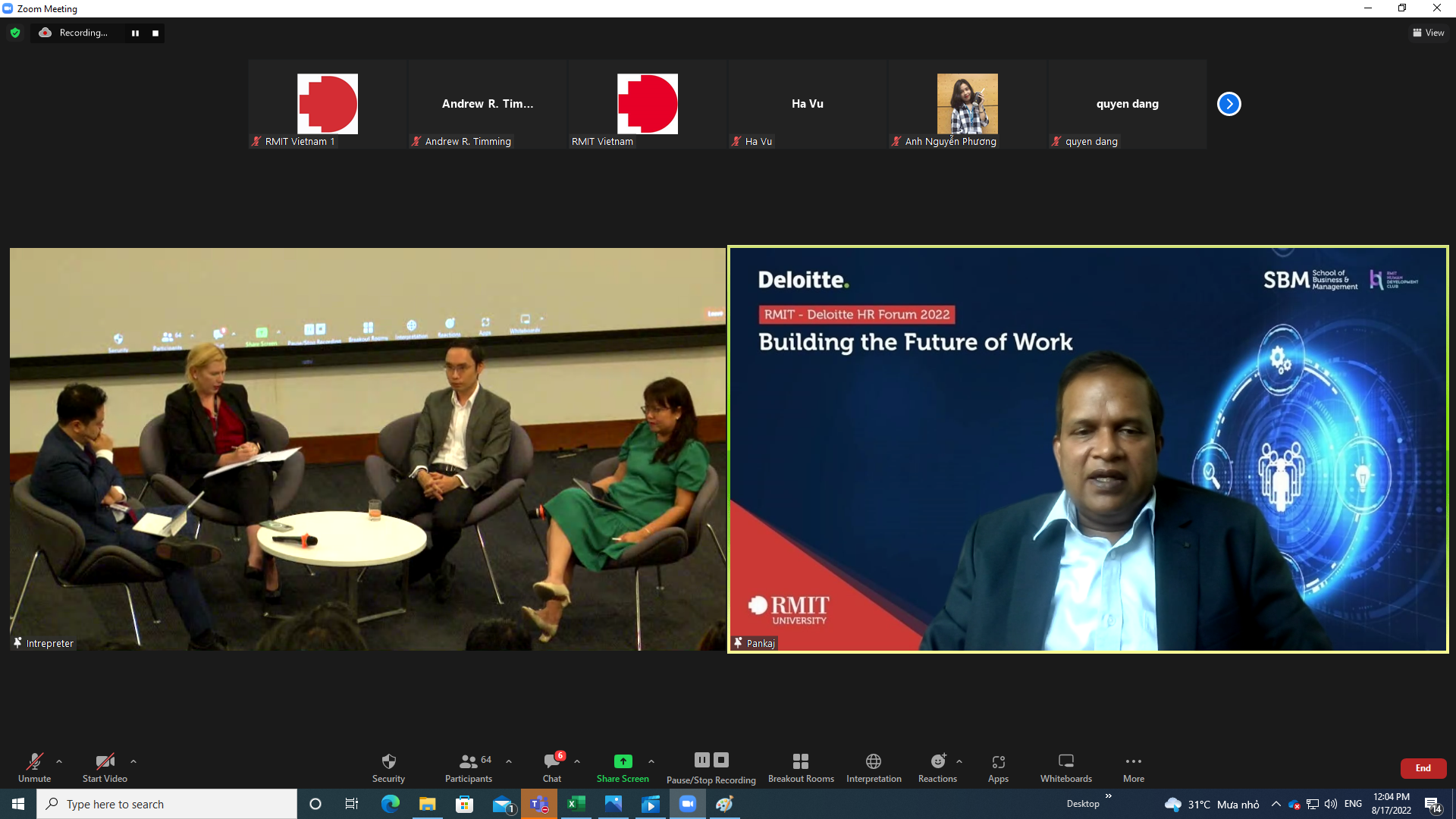Open network settings from system tray
This screenshot has width=1456, height=819.
pos(1313,804)
